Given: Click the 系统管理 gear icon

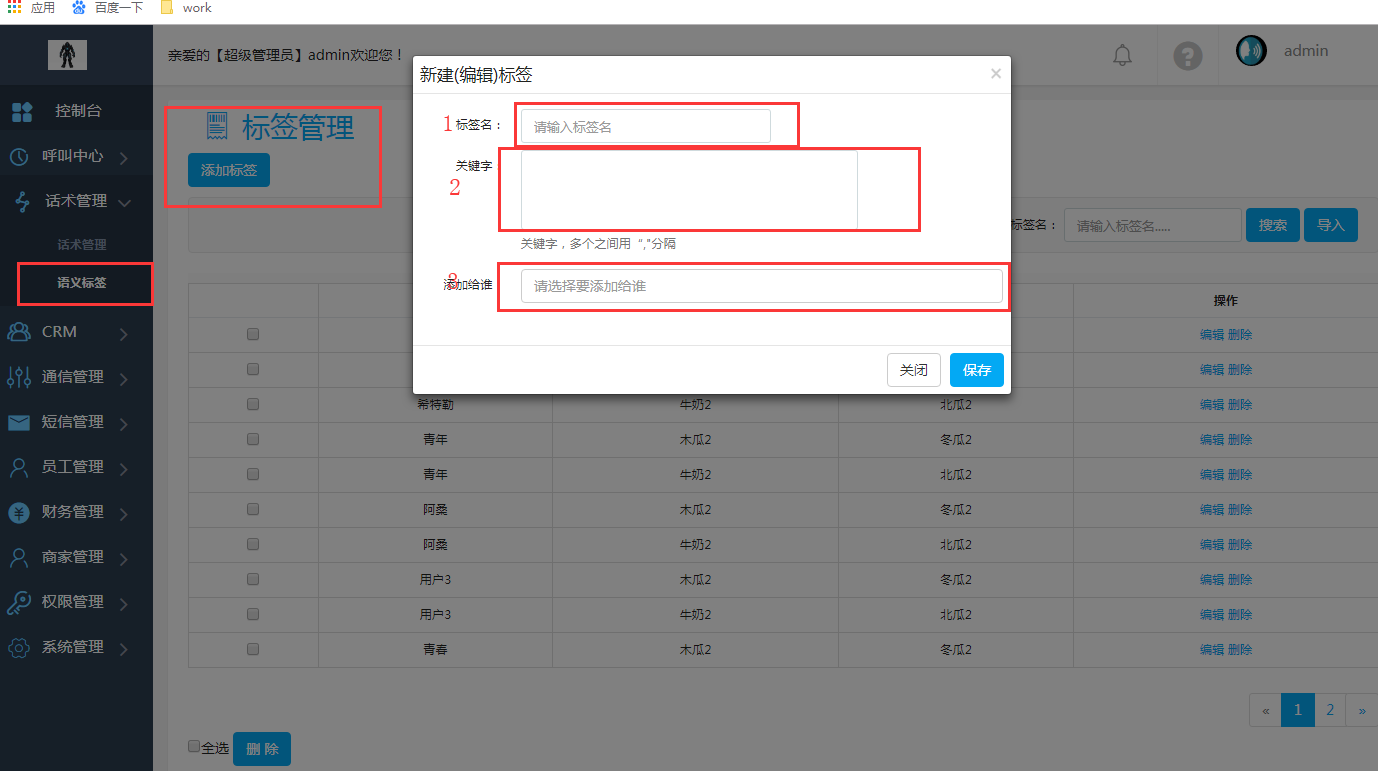Looking at the screenshot, I should coord(19,648).
